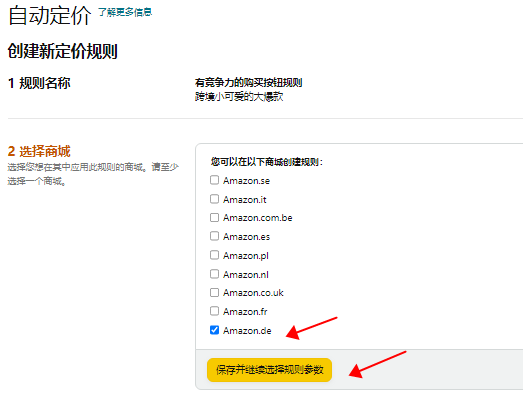Open the 了解更多信息 link
The width and height of the screenshot is (523, 413).
pos(125,12)
